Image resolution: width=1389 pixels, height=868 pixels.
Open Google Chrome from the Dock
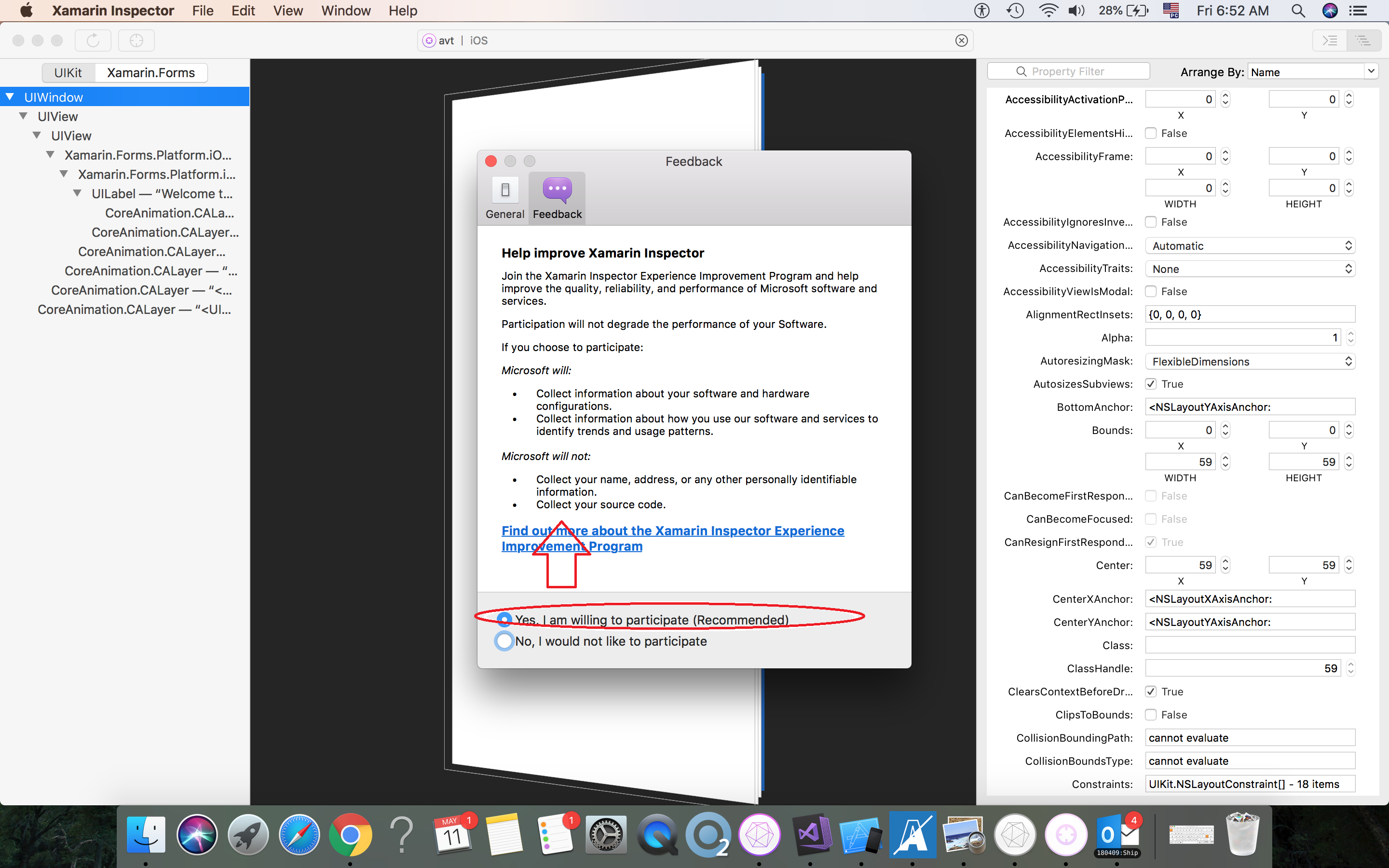(x=351, y=834)
